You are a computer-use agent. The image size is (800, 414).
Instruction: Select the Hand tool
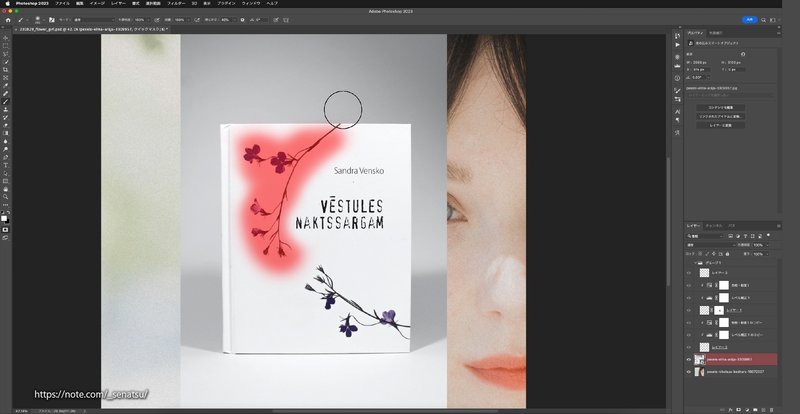(6, 189)
